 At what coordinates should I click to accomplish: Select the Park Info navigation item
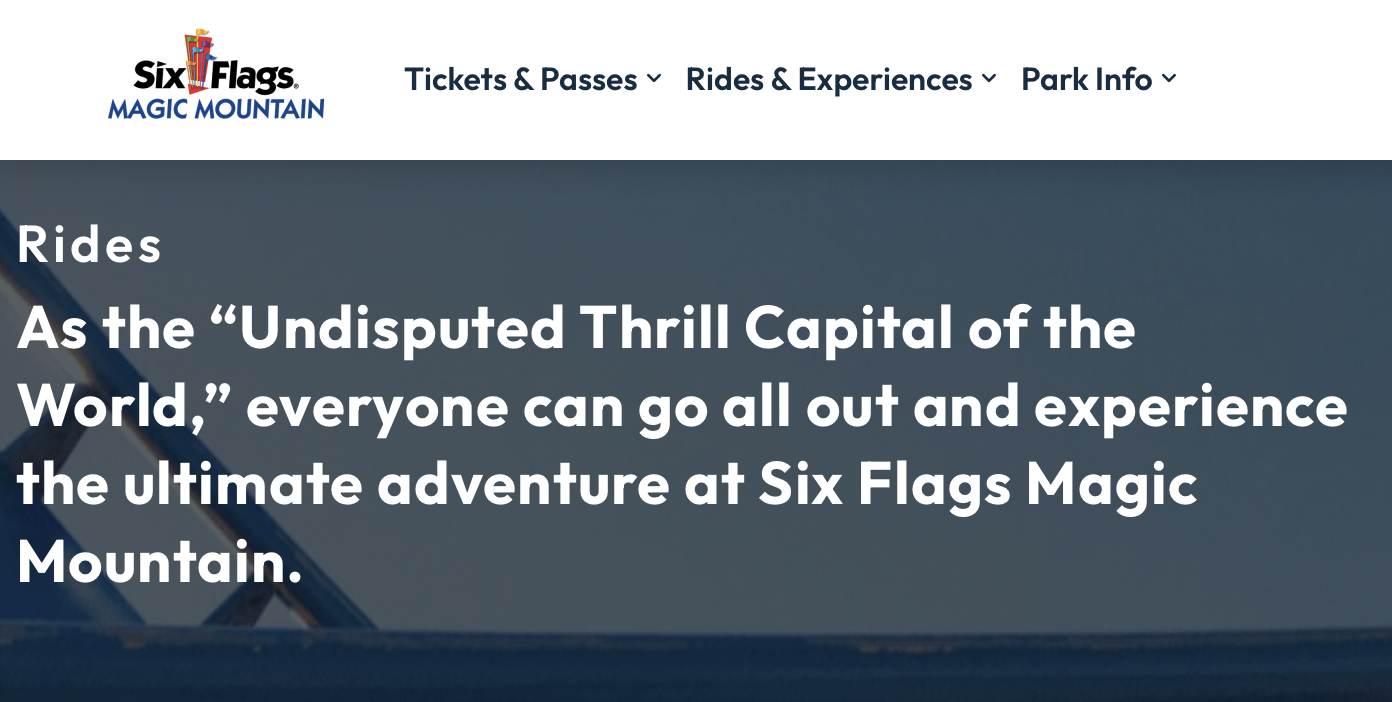1086,79
